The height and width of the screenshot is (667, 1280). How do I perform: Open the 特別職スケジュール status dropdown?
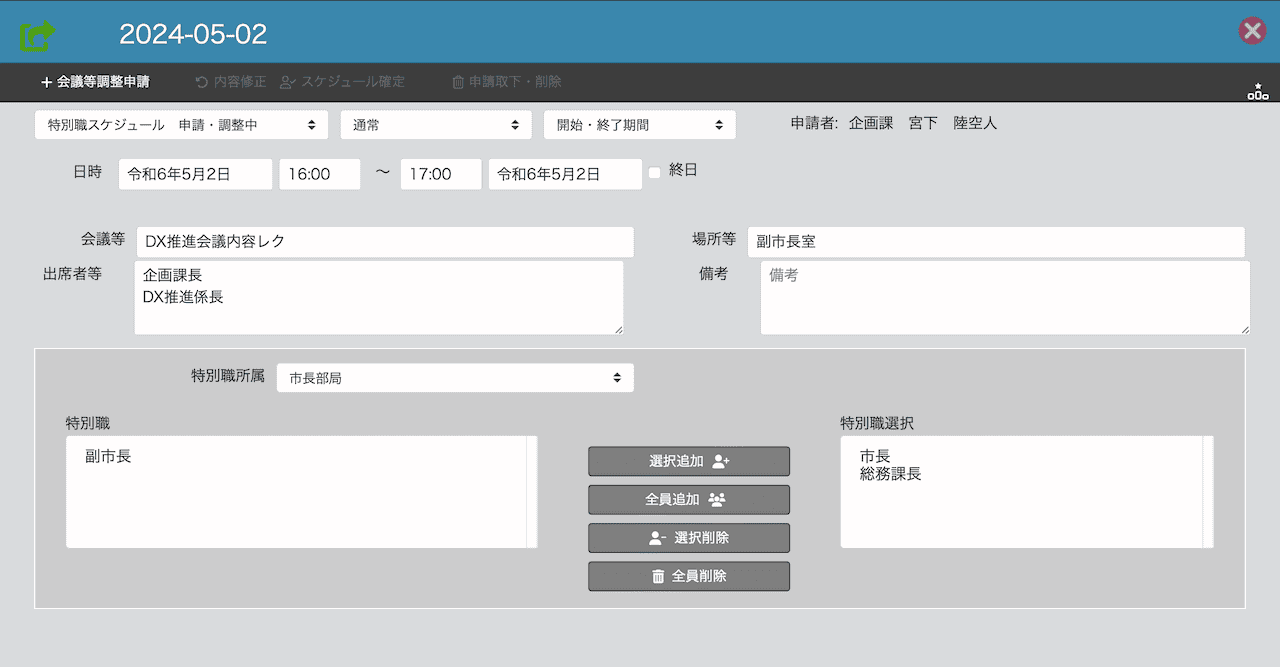[x=181, y=125]
